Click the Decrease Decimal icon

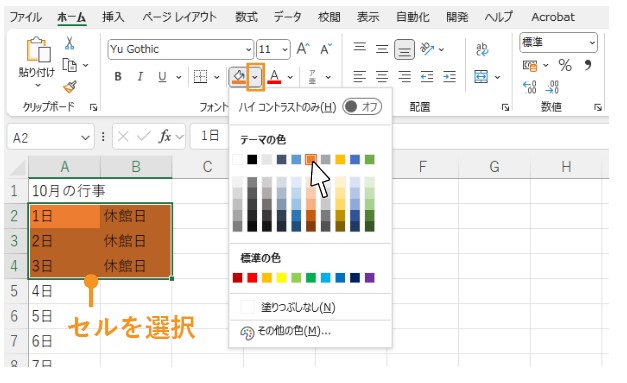(x=552, y=87)
